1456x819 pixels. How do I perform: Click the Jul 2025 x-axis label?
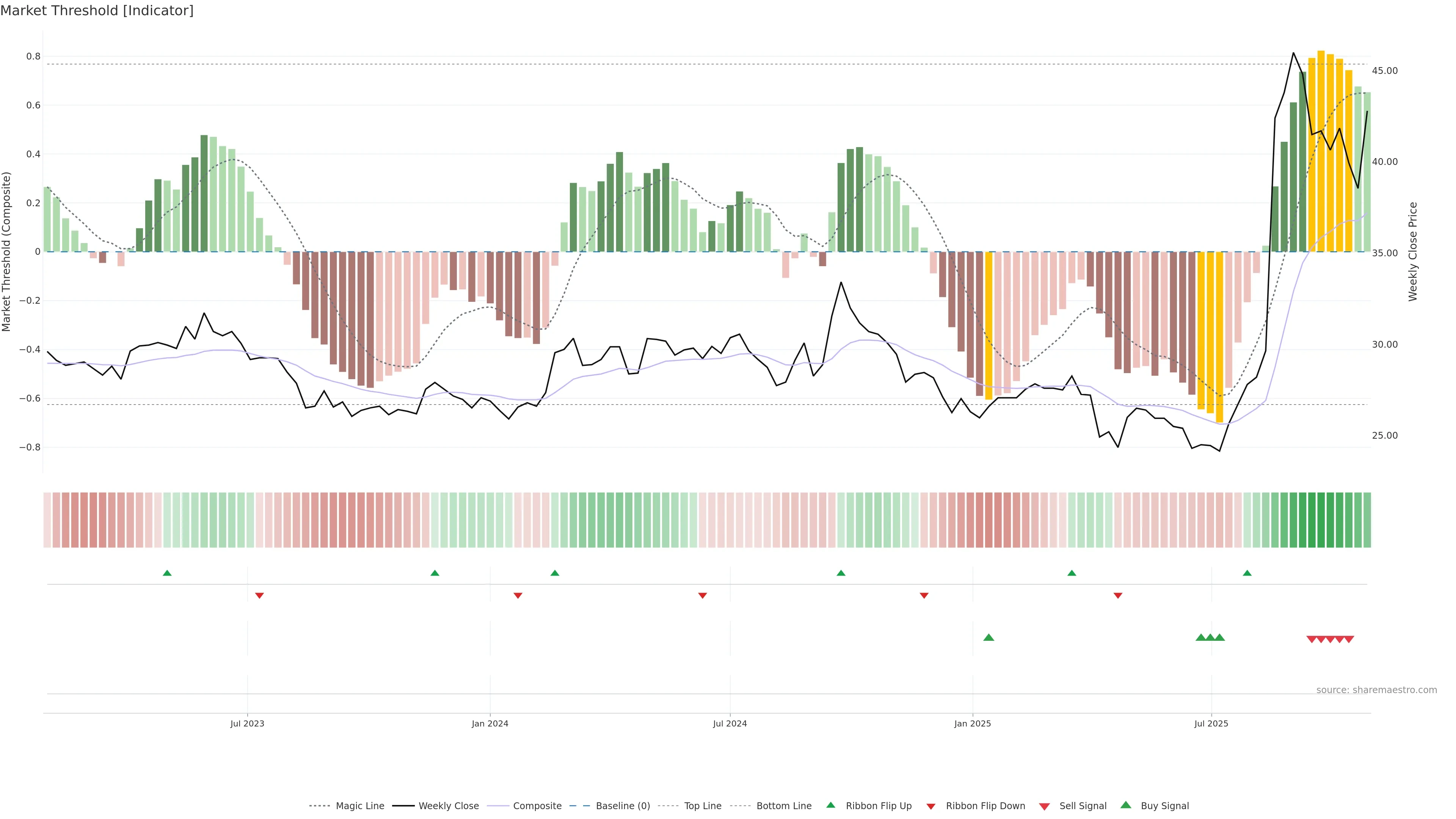[1211, 723]
